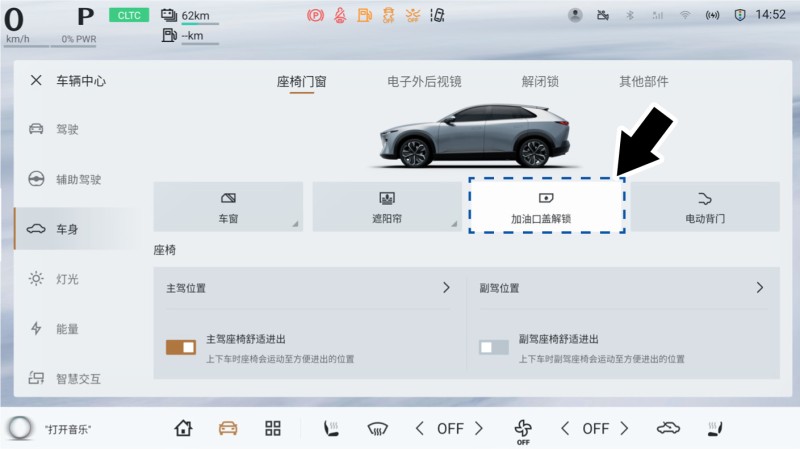Tap the "打开音乐" voice hint
The height and width of the screenshot is (449, 800).
(x=67, y=429)
